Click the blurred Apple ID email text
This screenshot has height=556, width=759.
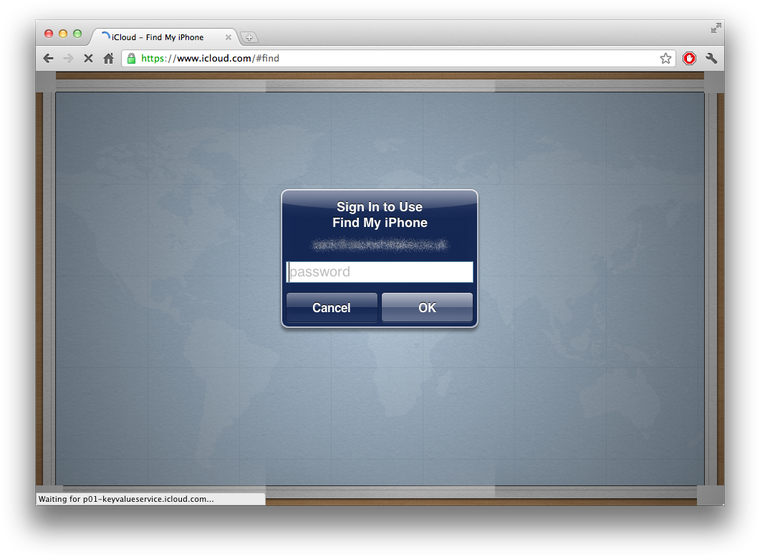pos(380,245)
